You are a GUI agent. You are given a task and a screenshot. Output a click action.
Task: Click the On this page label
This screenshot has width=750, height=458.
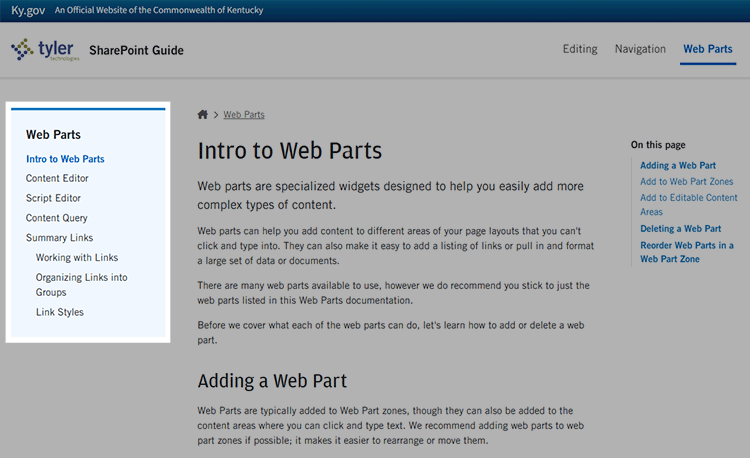(658, 145)
